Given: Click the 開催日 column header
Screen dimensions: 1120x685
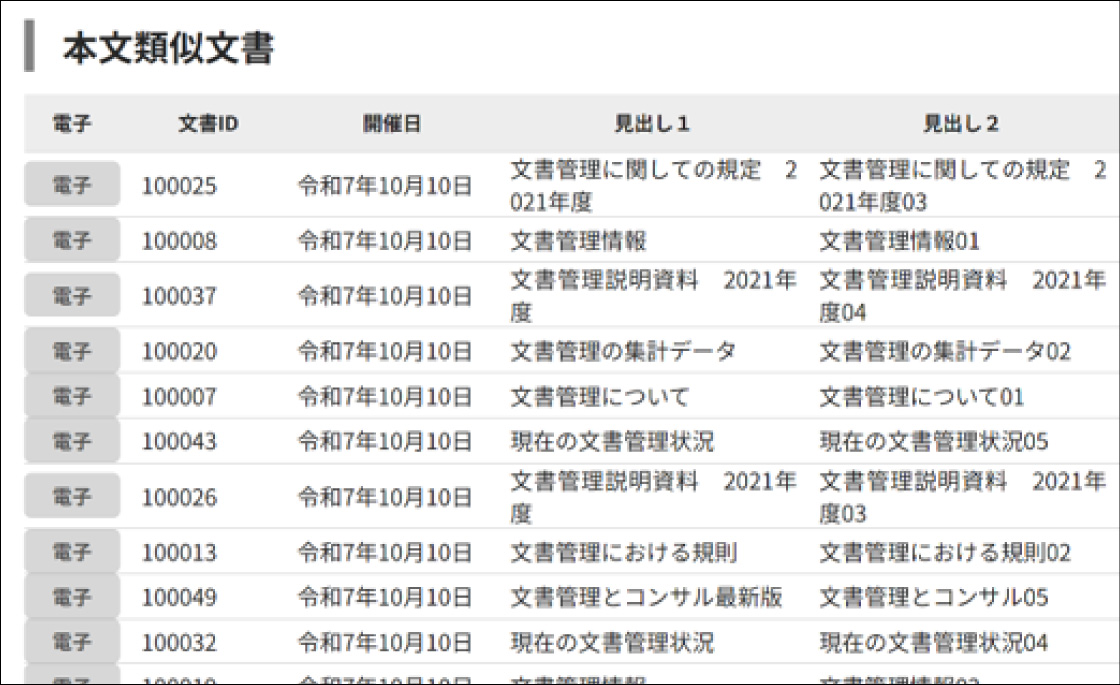Looking at the screenshot, I should [x=391, y=124].
